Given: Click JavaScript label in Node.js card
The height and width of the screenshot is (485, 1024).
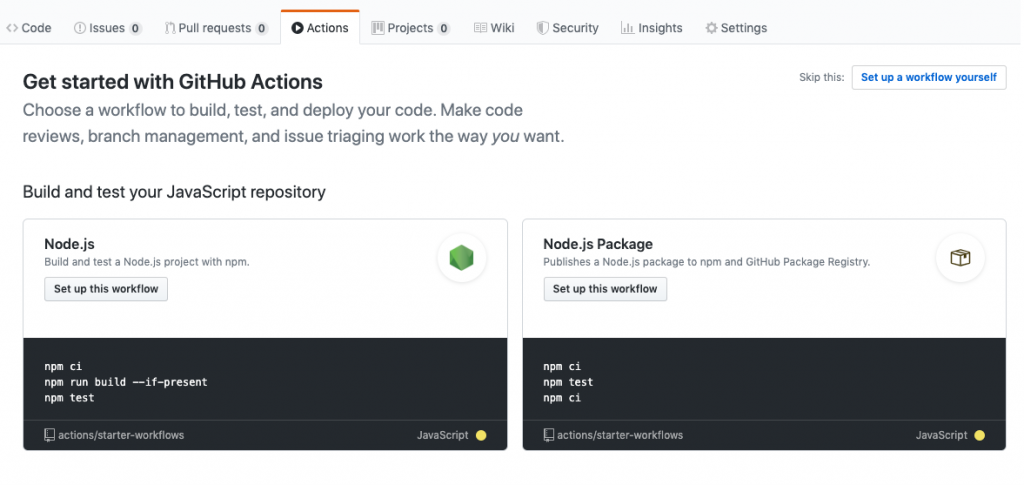Looking at the screenshot, I should tap(443, 435).
